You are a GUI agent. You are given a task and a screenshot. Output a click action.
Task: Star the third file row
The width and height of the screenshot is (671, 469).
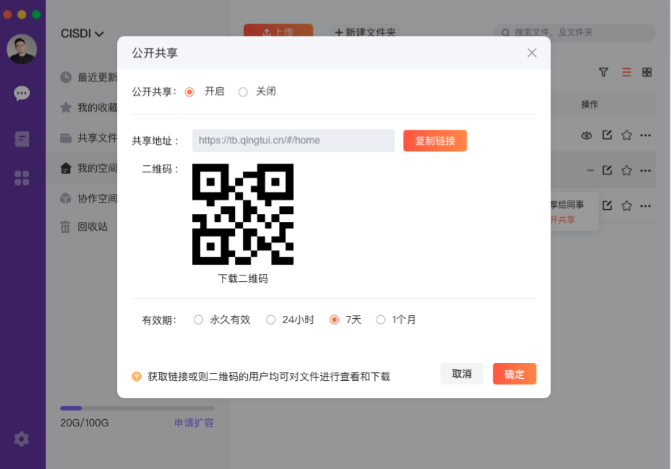click(x=626, y=205)
